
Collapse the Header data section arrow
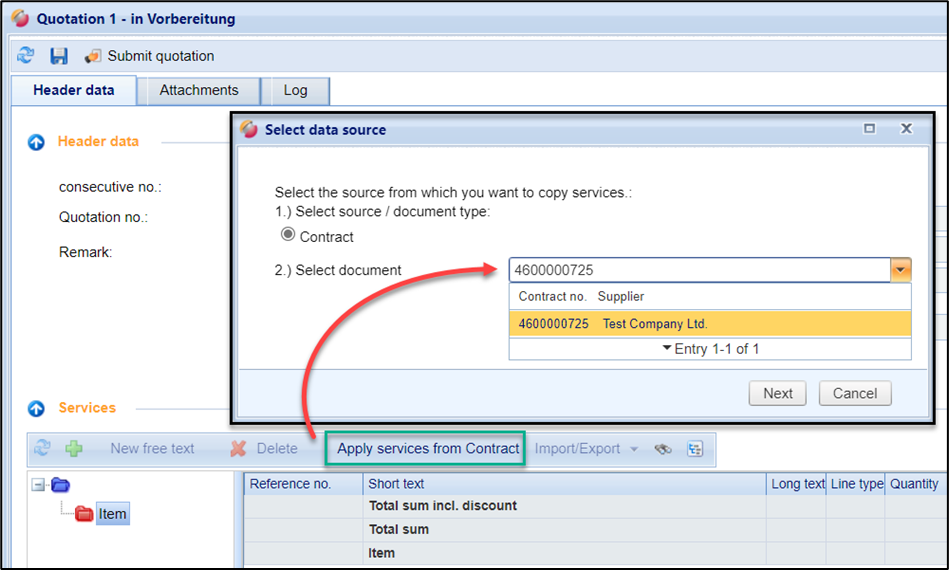click(37, 142)
